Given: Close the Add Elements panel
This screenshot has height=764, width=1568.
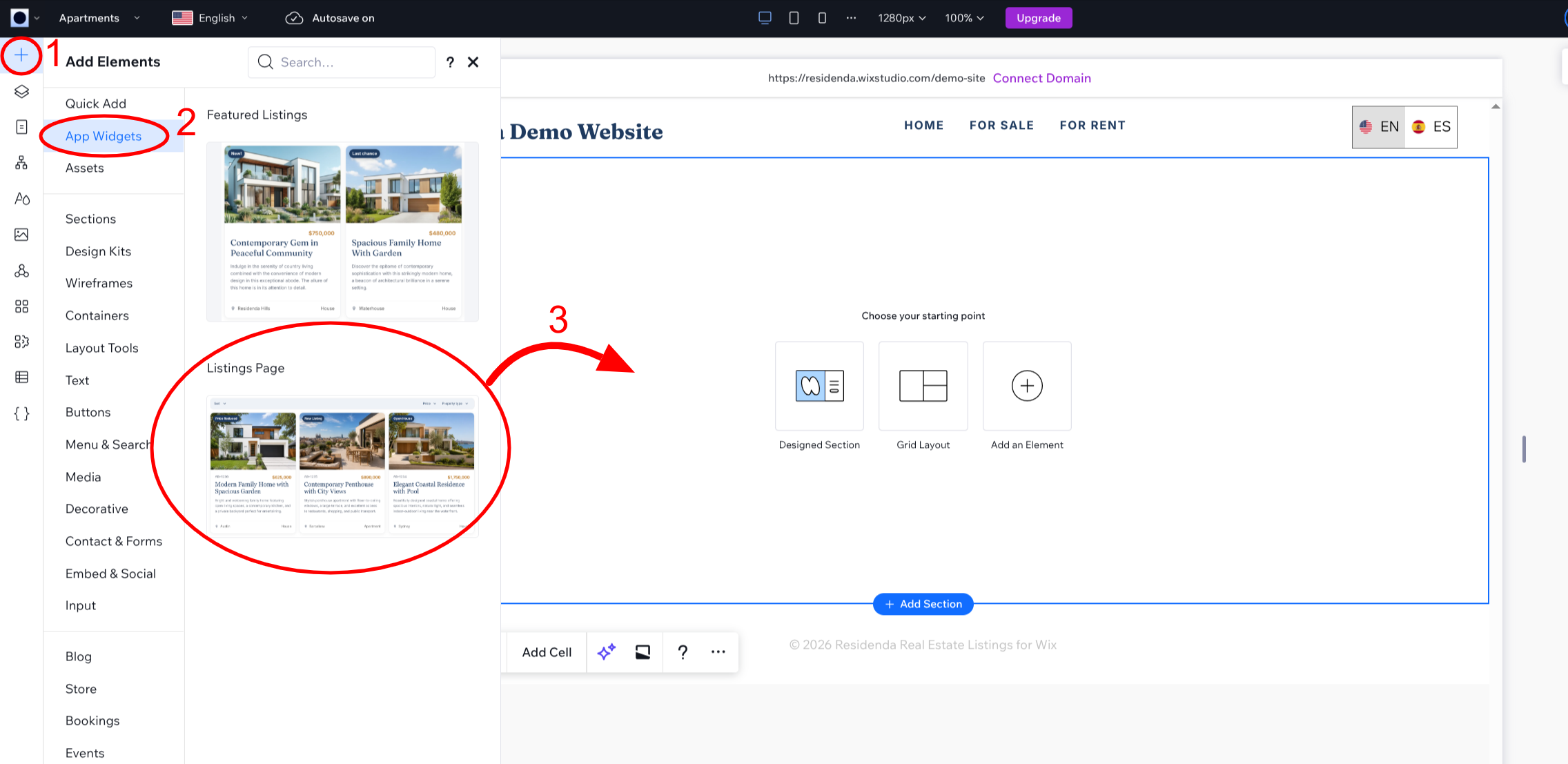Looking at the screenshot, I should [473, 62].
